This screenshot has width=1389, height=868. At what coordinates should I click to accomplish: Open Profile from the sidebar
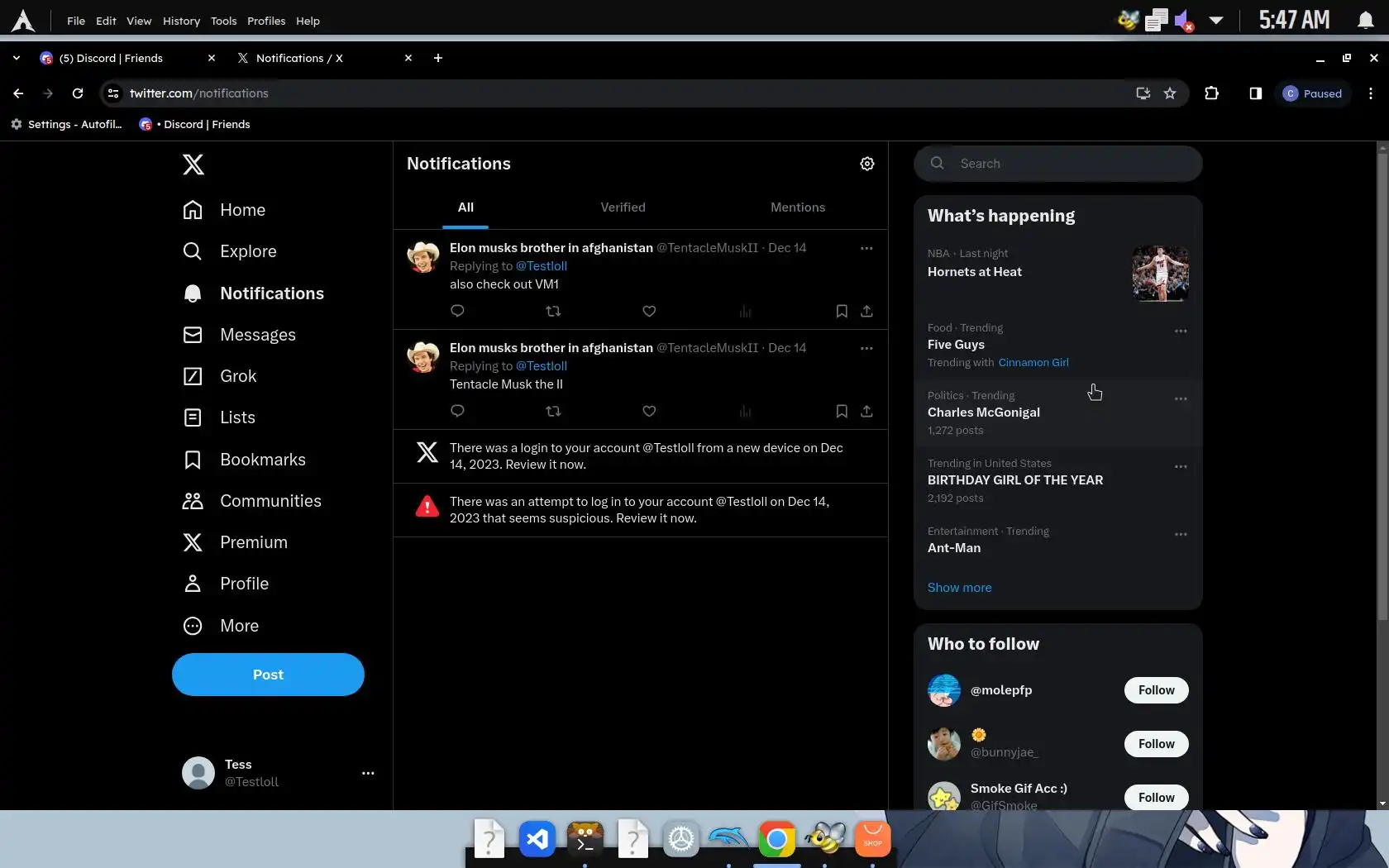225,584
